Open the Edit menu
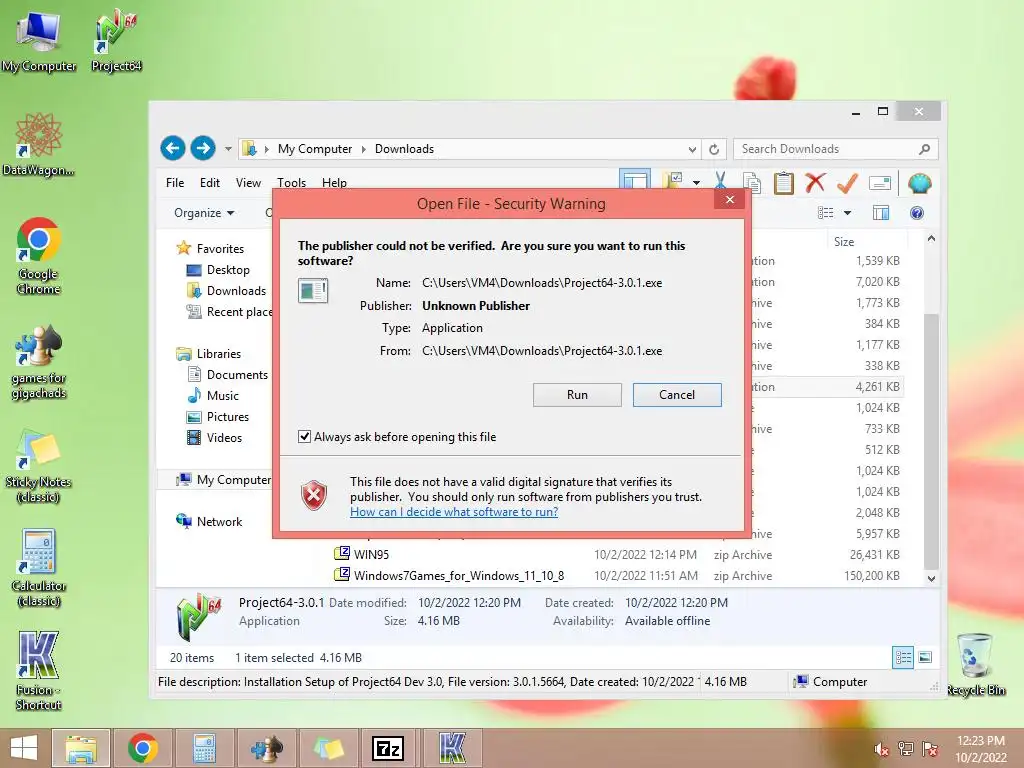The width and height of the screenshot is (1024, 768). point(210,183)
